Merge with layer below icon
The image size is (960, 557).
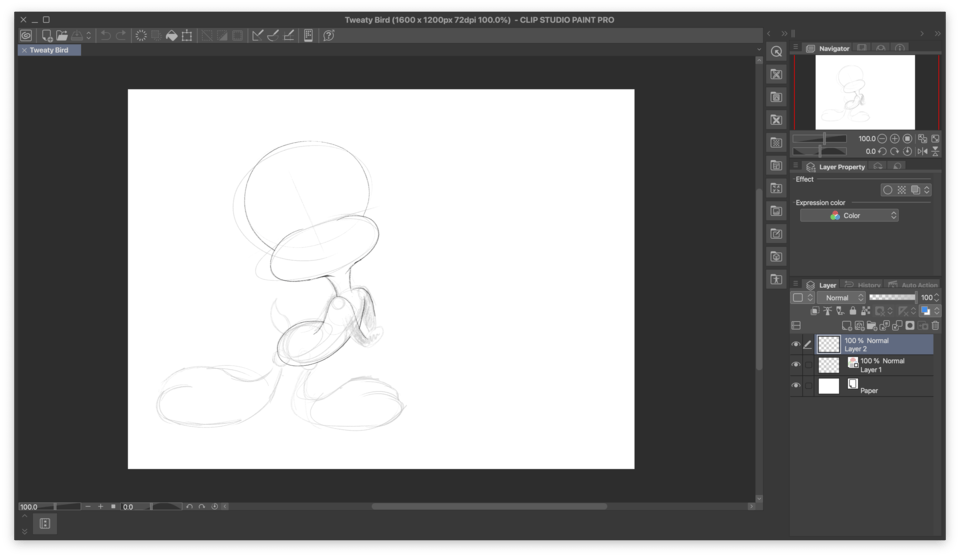pos(897,326)
